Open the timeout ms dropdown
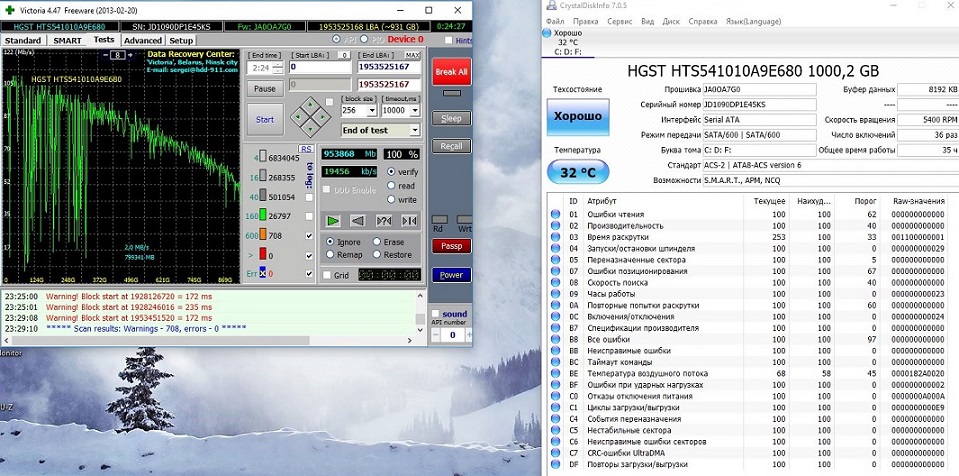Viewport: 959px width, 476px height. point(415,111)
